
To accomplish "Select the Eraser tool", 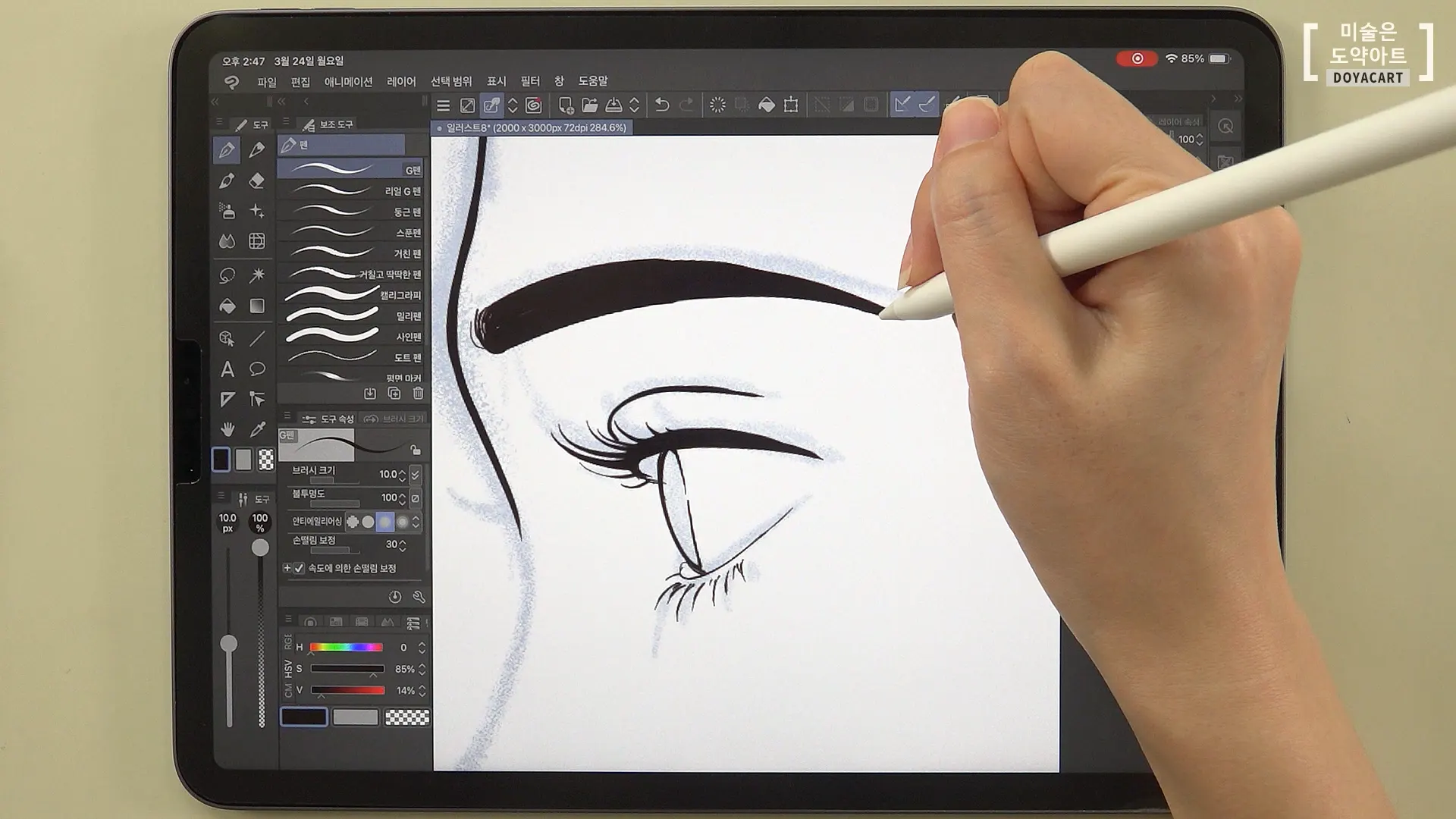I will click(257, 180).
